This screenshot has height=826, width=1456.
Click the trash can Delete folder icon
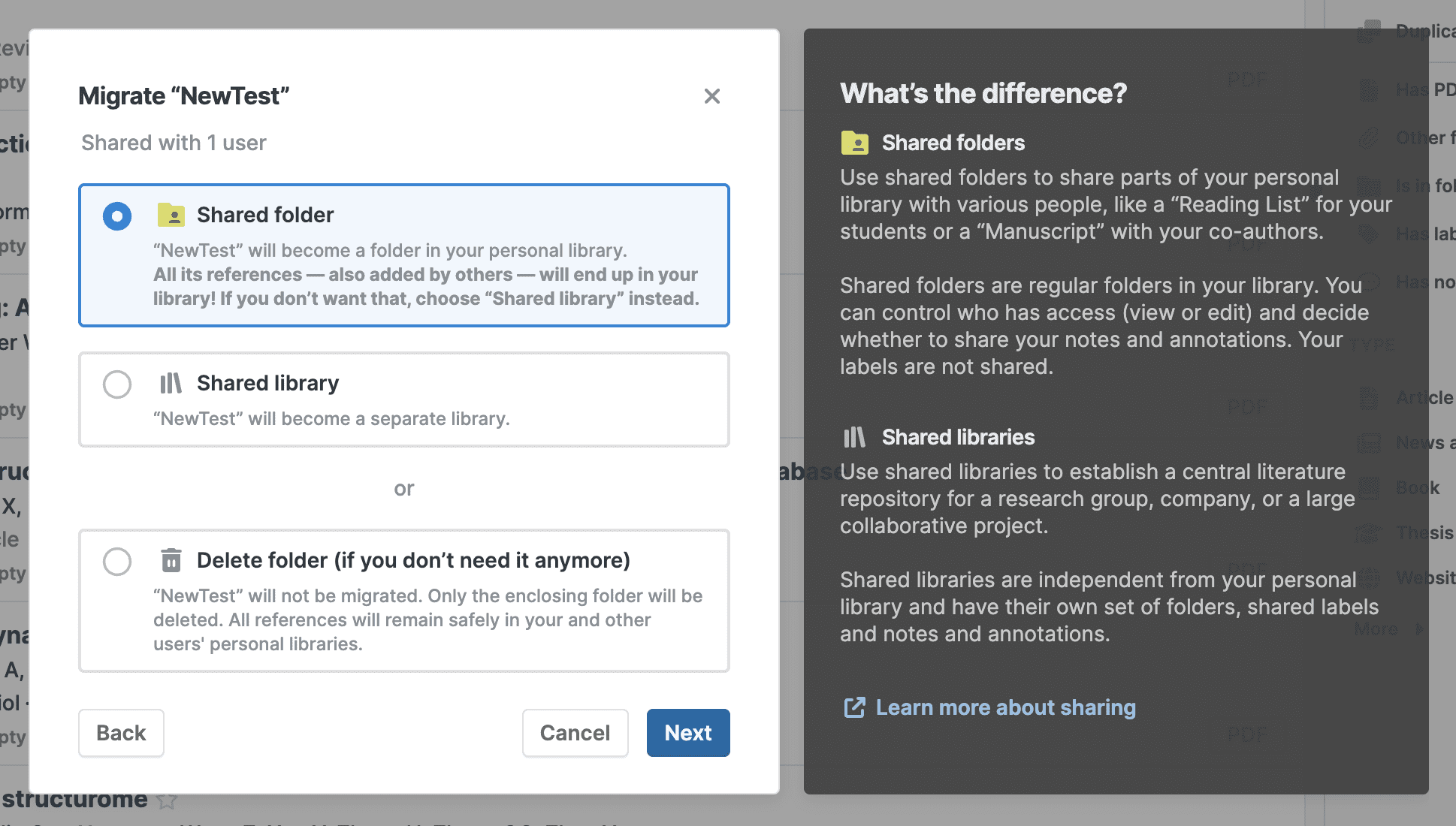click(x=171, y=560)
